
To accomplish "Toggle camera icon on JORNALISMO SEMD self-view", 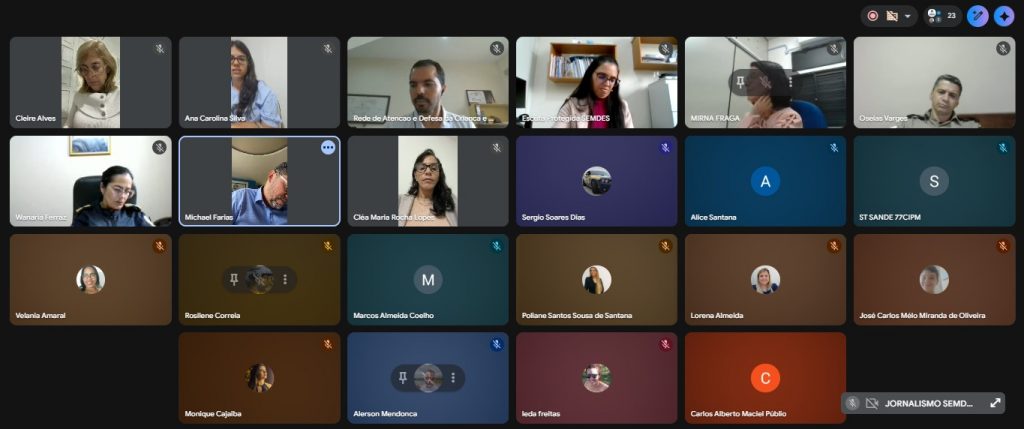I will [x=872, y=404].
